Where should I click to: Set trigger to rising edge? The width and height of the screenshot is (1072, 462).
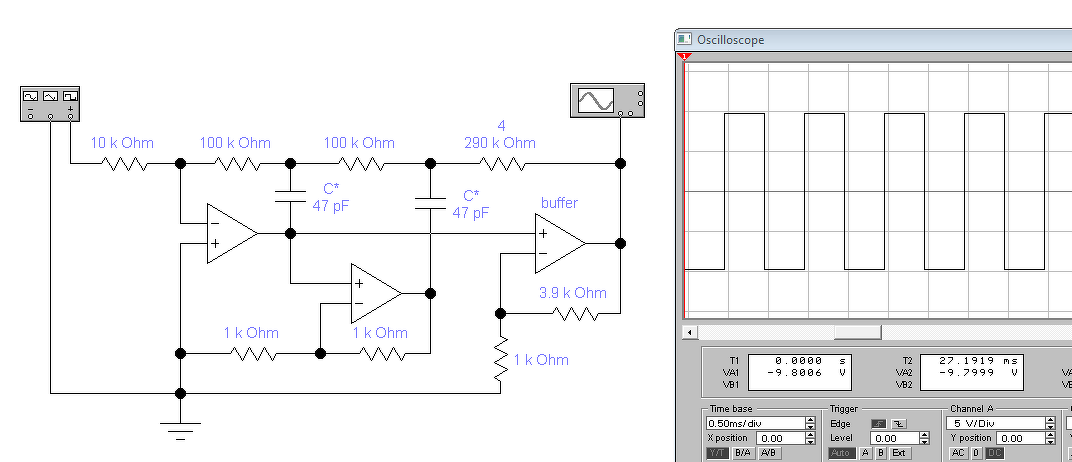point(877,424)
